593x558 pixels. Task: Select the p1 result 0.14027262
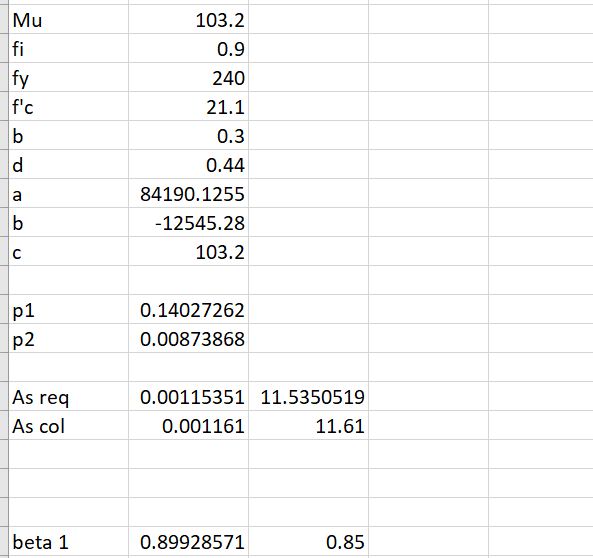point(188,309)
